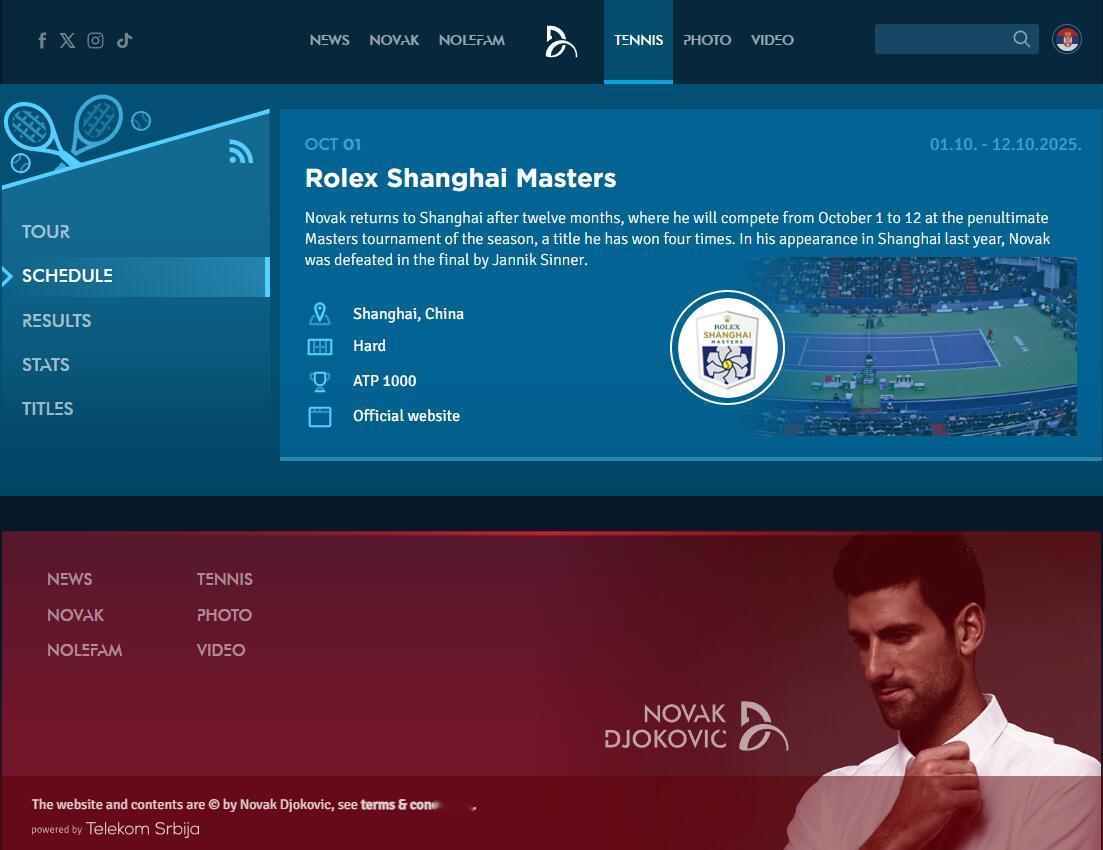Open the Facebook social icon
This screenshot has height=850, width=1103.
pyautogui.click(x=42, y=40)
